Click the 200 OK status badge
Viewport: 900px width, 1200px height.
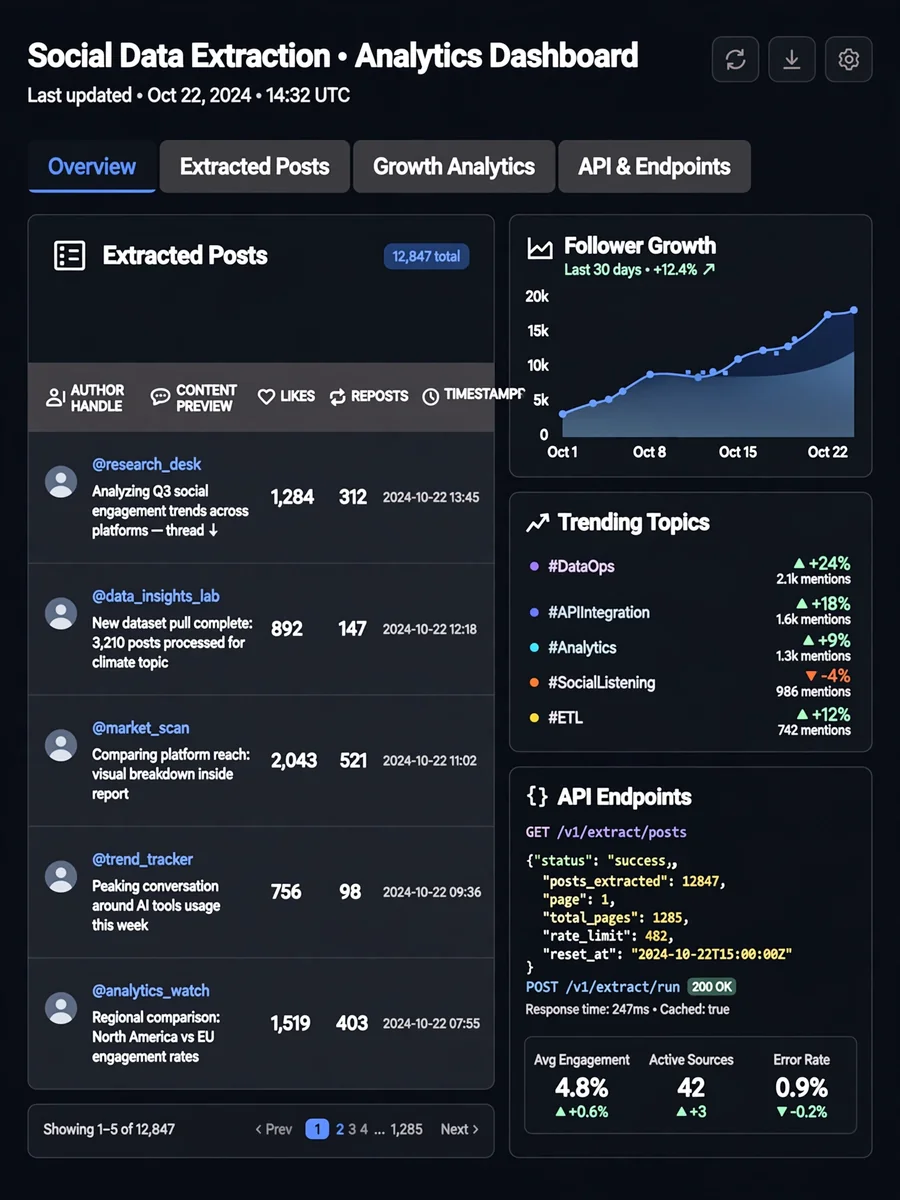point(713,987)
